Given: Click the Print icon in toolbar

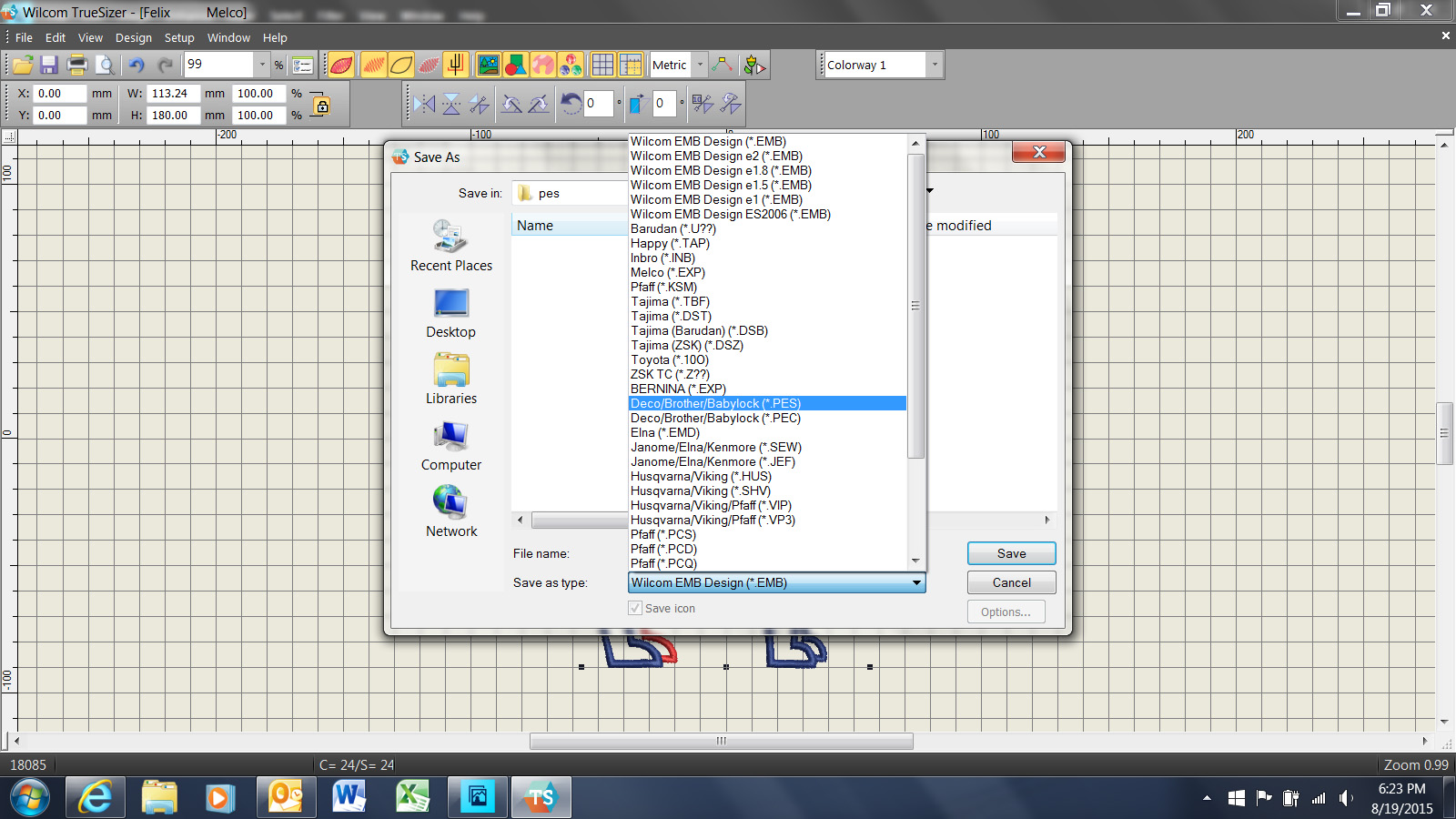Looking at the screenshot, I should pyautogui.click(x=77, y=65).
